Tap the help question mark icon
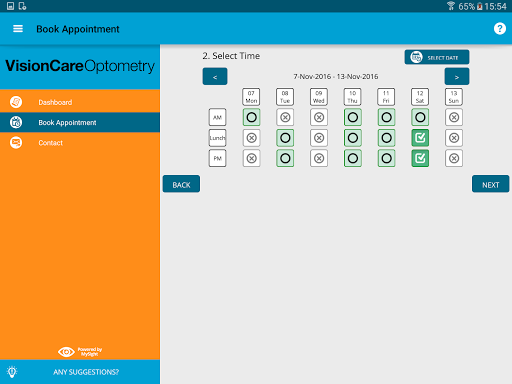 [499, 29]
